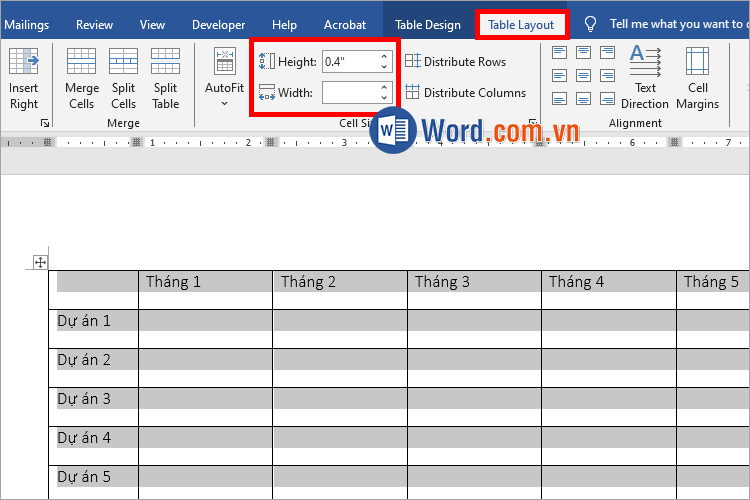Switch to the Developer tab
Image resolution: width=750 pixels, height=500 pixels.
(x=218, y=25)
